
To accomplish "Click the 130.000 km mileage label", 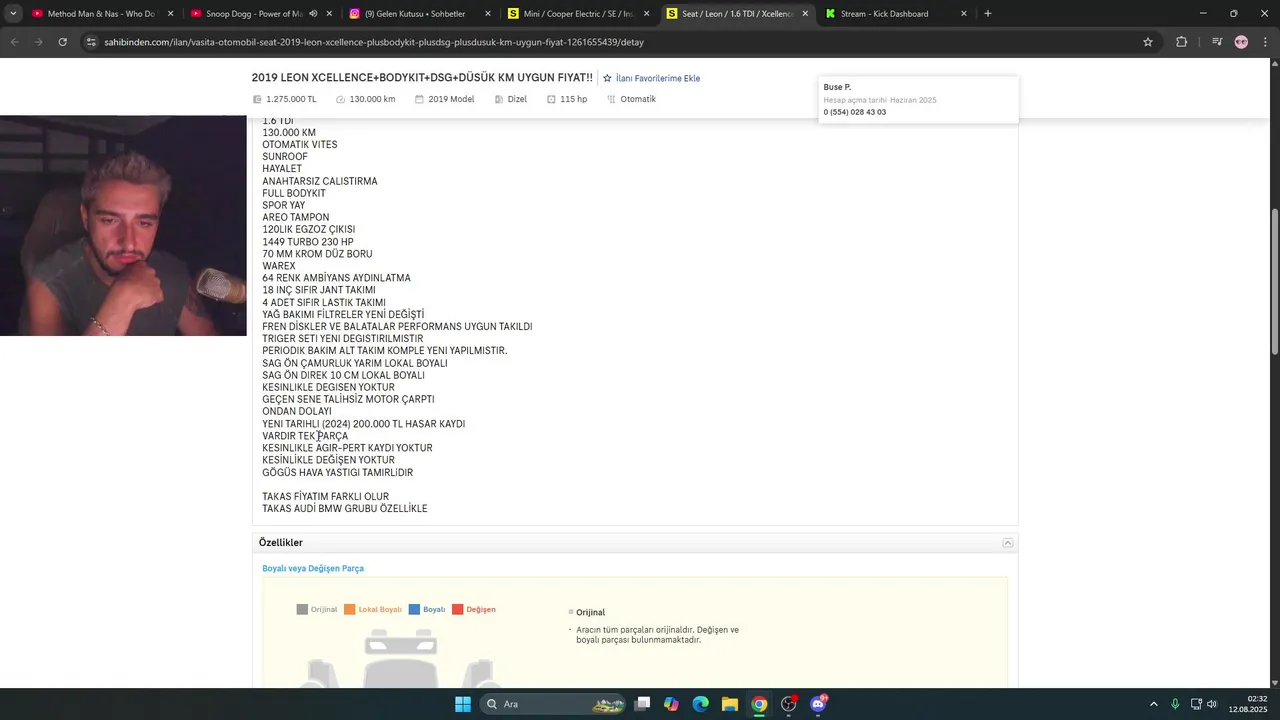I will coord(372,99).
